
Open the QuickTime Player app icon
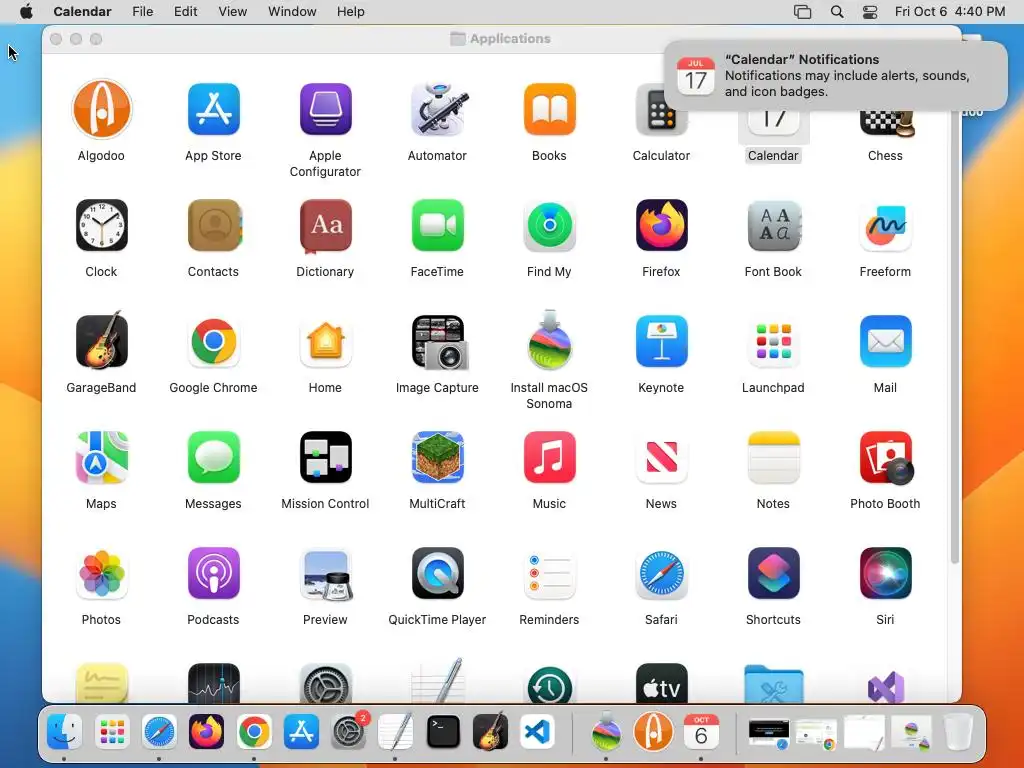[x=438, y=573]
